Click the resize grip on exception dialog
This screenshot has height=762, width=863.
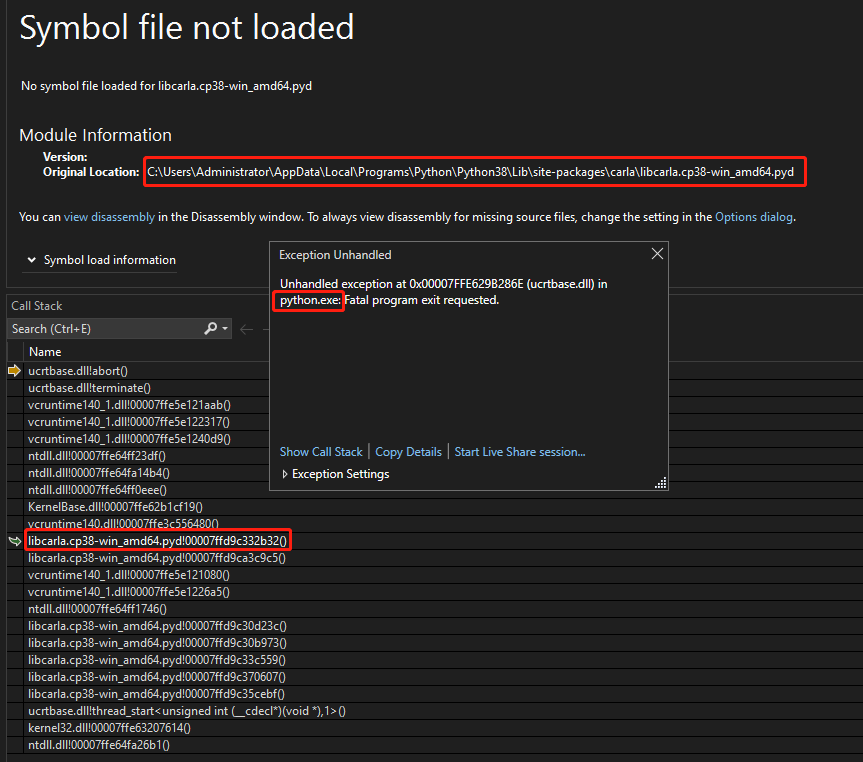click(x=659, y=482)
